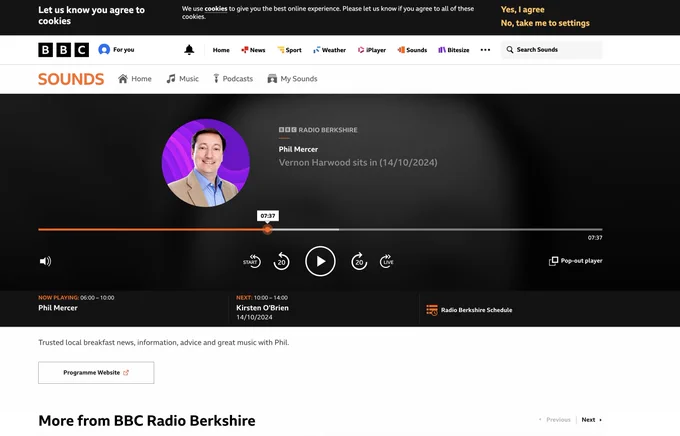Click the main Play button
The width and height of the screenshot is (680, 436).
(320, 261)
